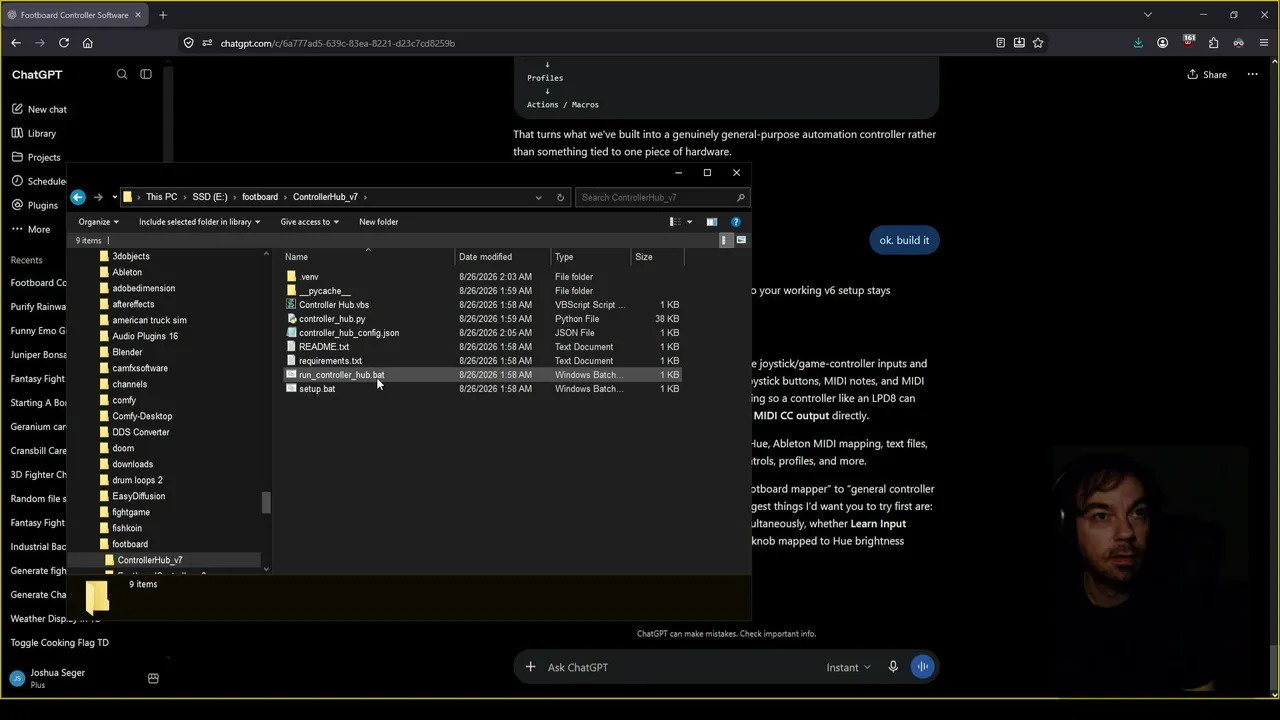The width and height of the screenshot is (1280, 720).
Task: Open browser extensions puzzle icon
Action: pos(1214,43)
